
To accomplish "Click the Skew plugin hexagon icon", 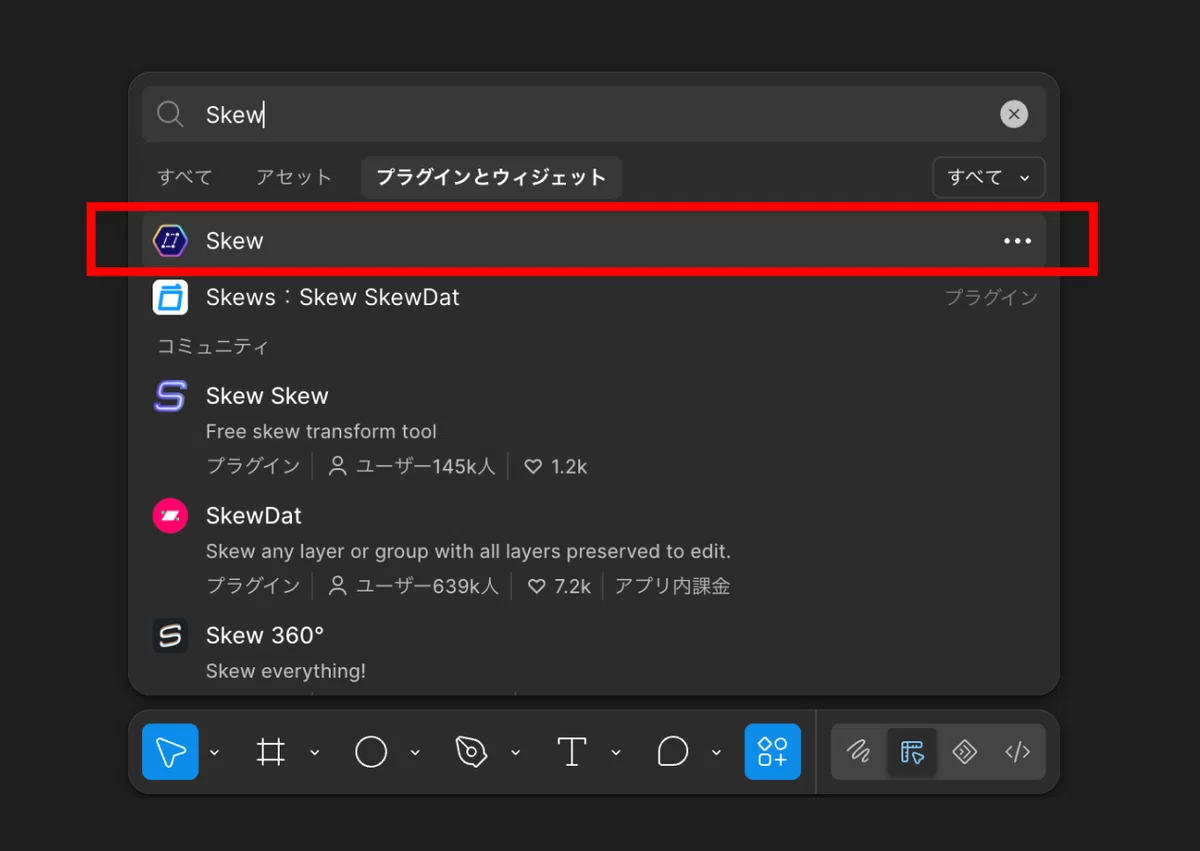I will coord(170,241).
